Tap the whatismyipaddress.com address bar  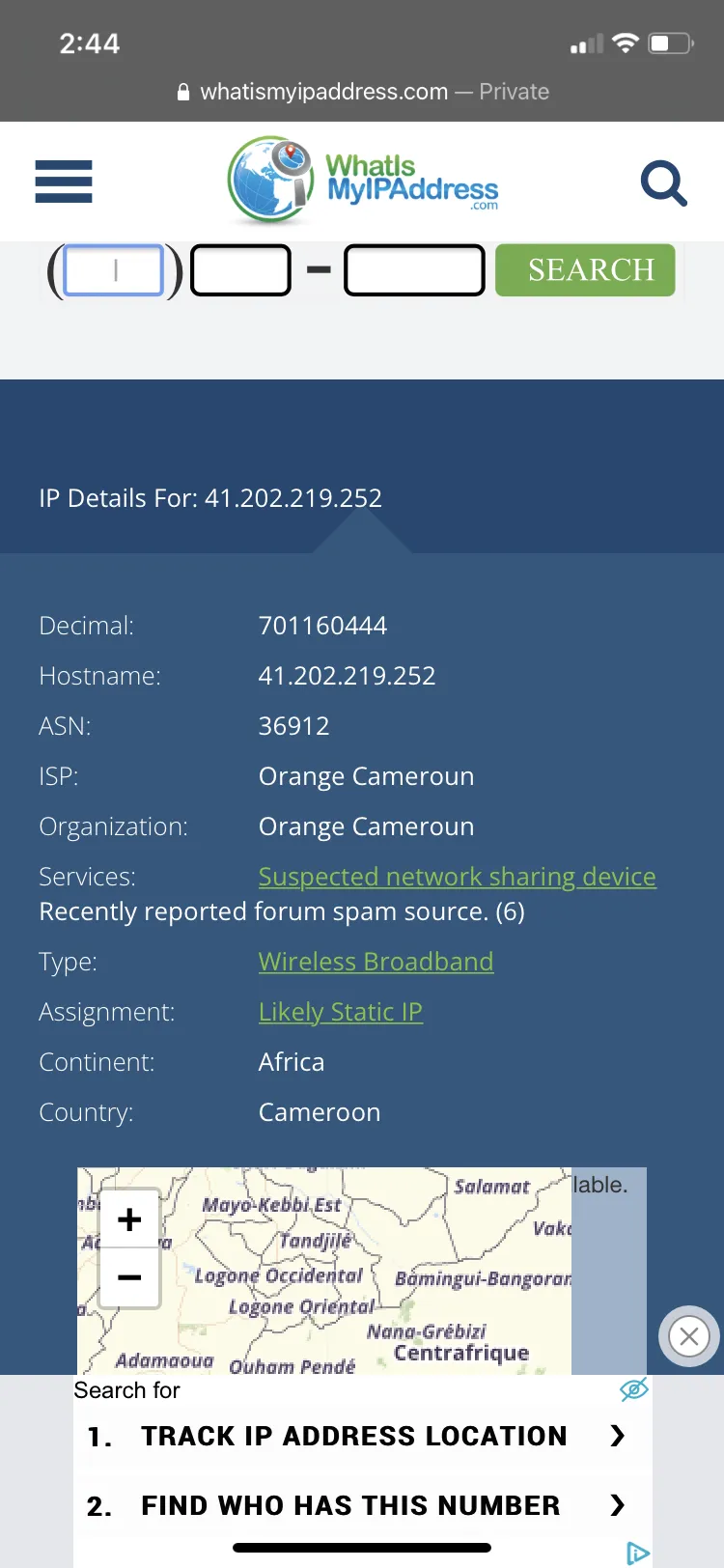(362, 92)
